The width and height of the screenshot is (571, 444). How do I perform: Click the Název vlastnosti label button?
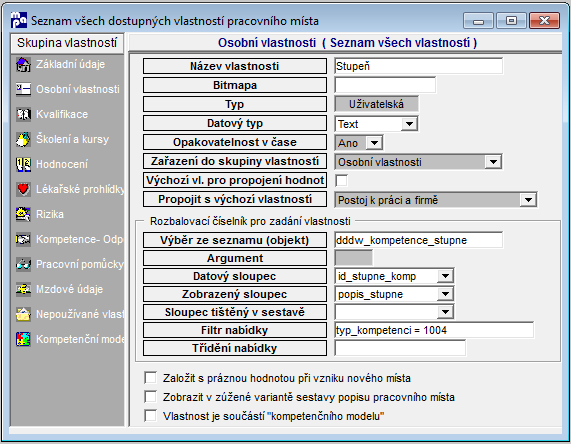pyautogui.click(x=235, y=66)
